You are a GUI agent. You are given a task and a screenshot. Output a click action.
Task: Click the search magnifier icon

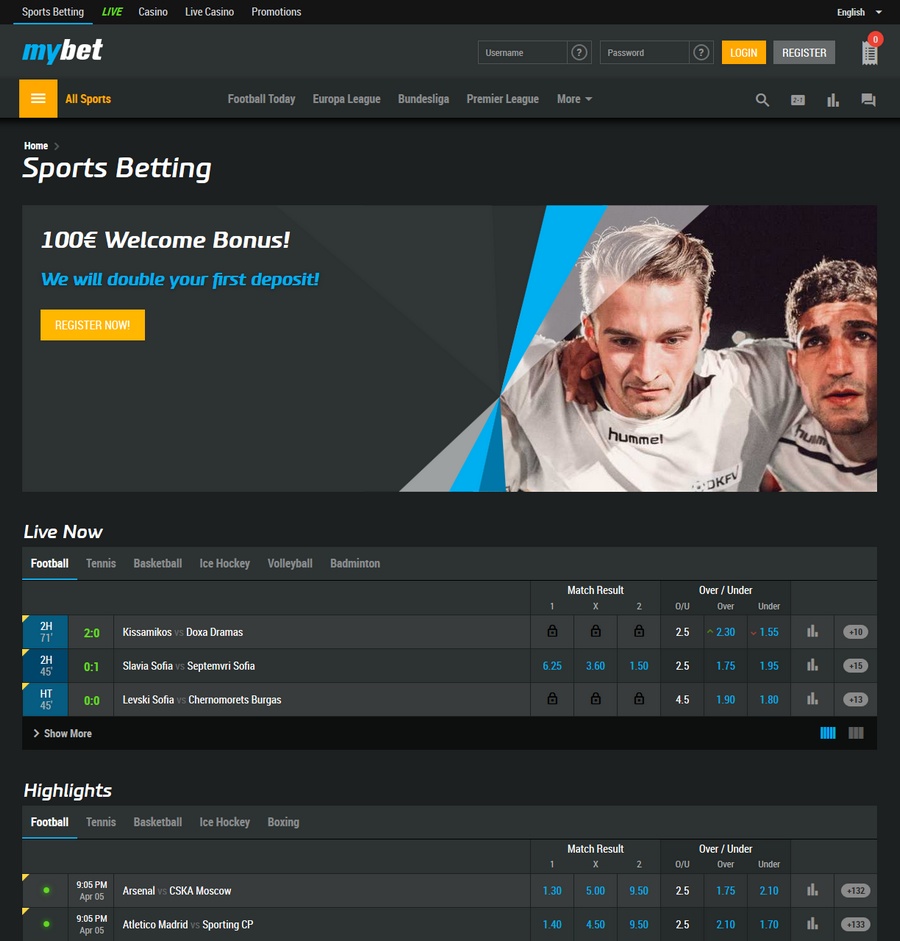(x=762, y=100)
